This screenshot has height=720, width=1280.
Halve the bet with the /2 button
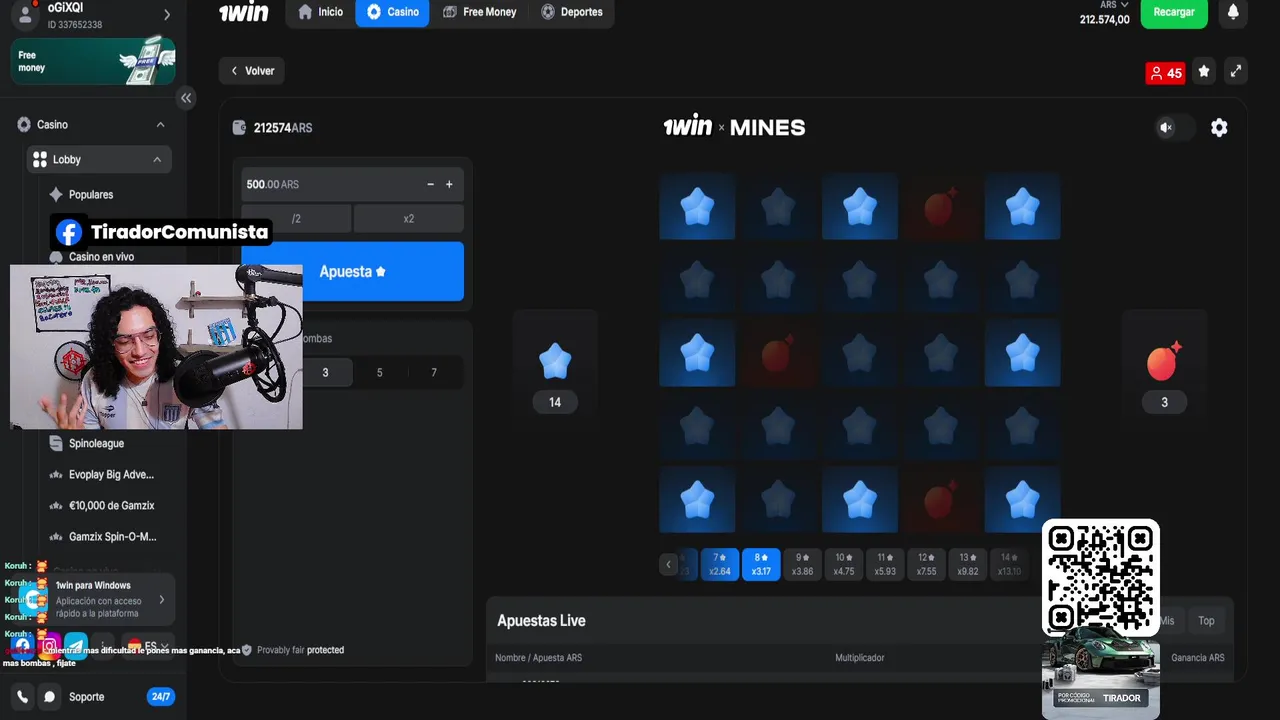(x=296, y=219)
